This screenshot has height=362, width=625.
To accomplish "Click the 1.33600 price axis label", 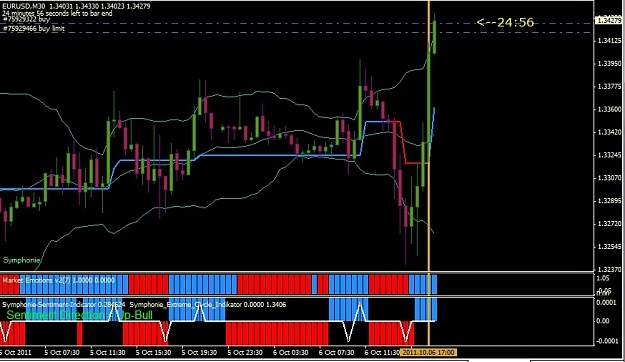I will [x=609, y=109].
